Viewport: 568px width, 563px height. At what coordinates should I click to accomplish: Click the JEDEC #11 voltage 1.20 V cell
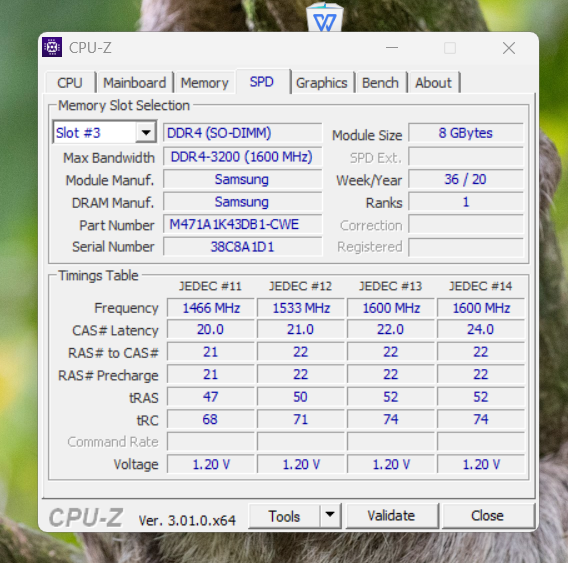[211, 464]
